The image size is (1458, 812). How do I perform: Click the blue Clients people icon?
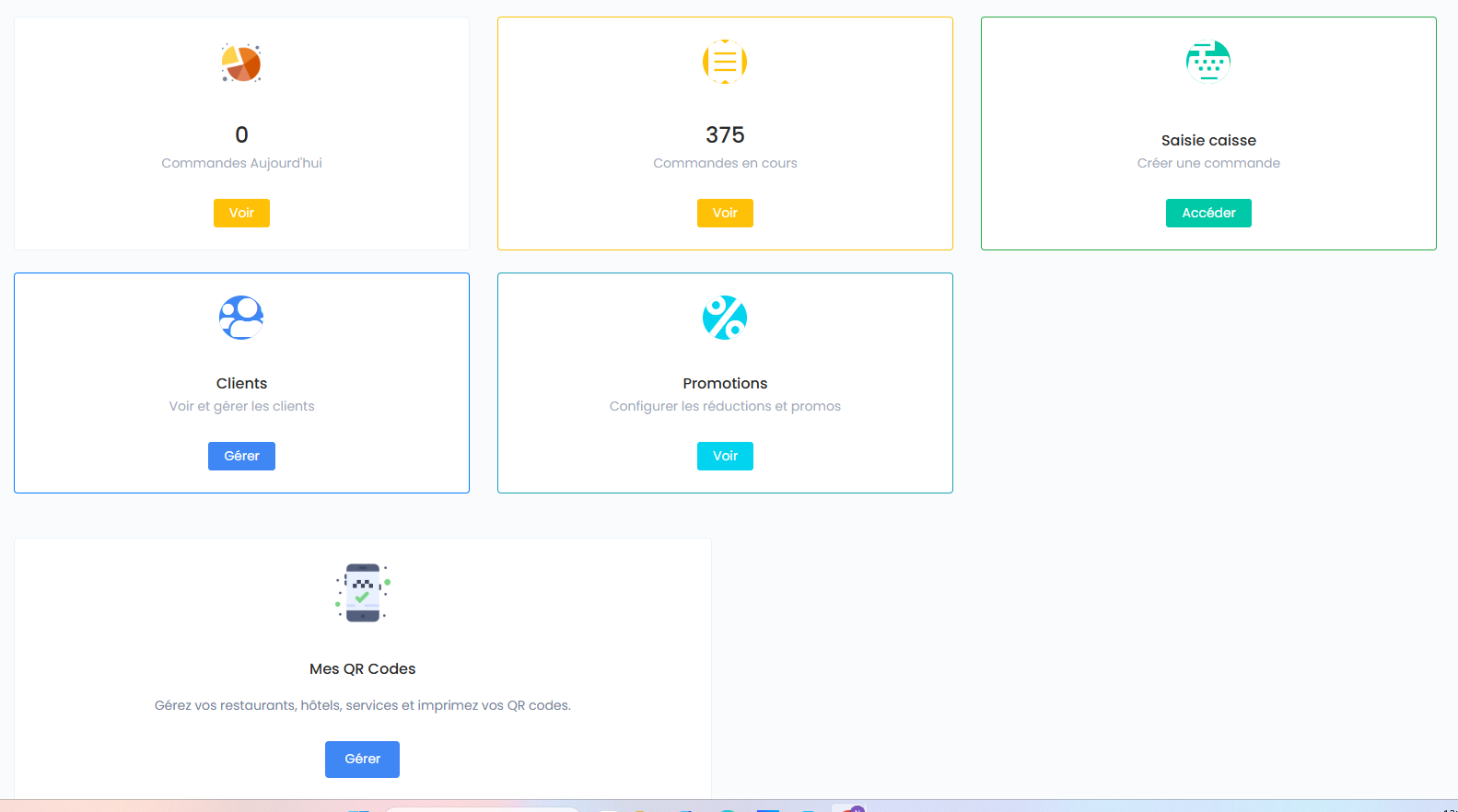(x=241, y=318)
